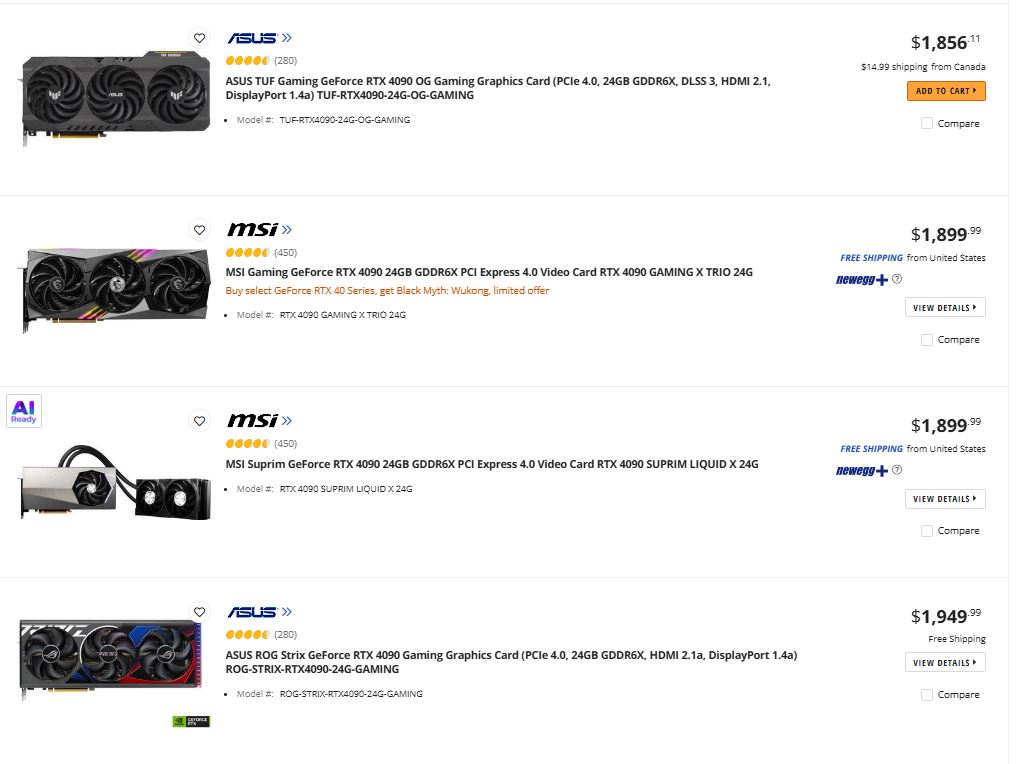Image resolution: width=1034 pixels, height=764 pixels.
Task: View details for MSI Gaming X Trio
Action: click(x=945, y=308)
